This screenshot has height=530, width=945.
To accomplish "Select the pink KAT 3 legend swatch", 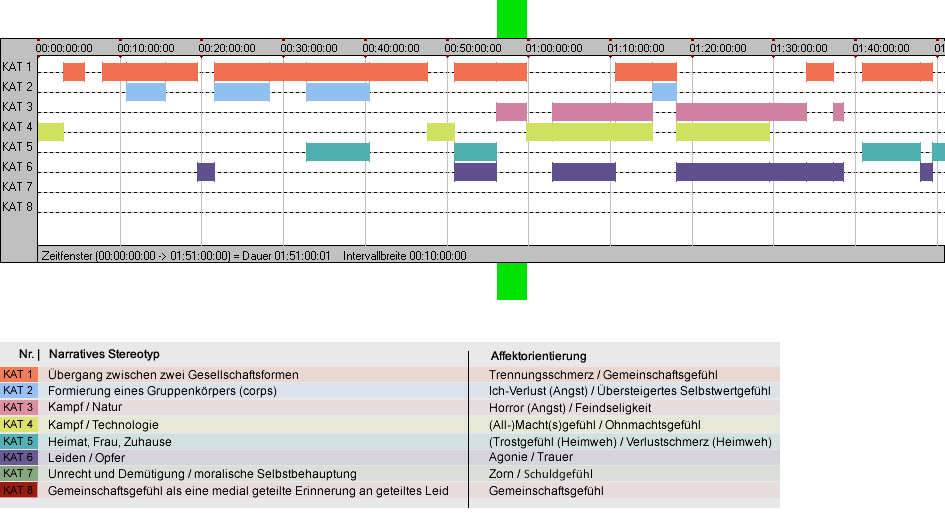I will [x=19, y=407].
